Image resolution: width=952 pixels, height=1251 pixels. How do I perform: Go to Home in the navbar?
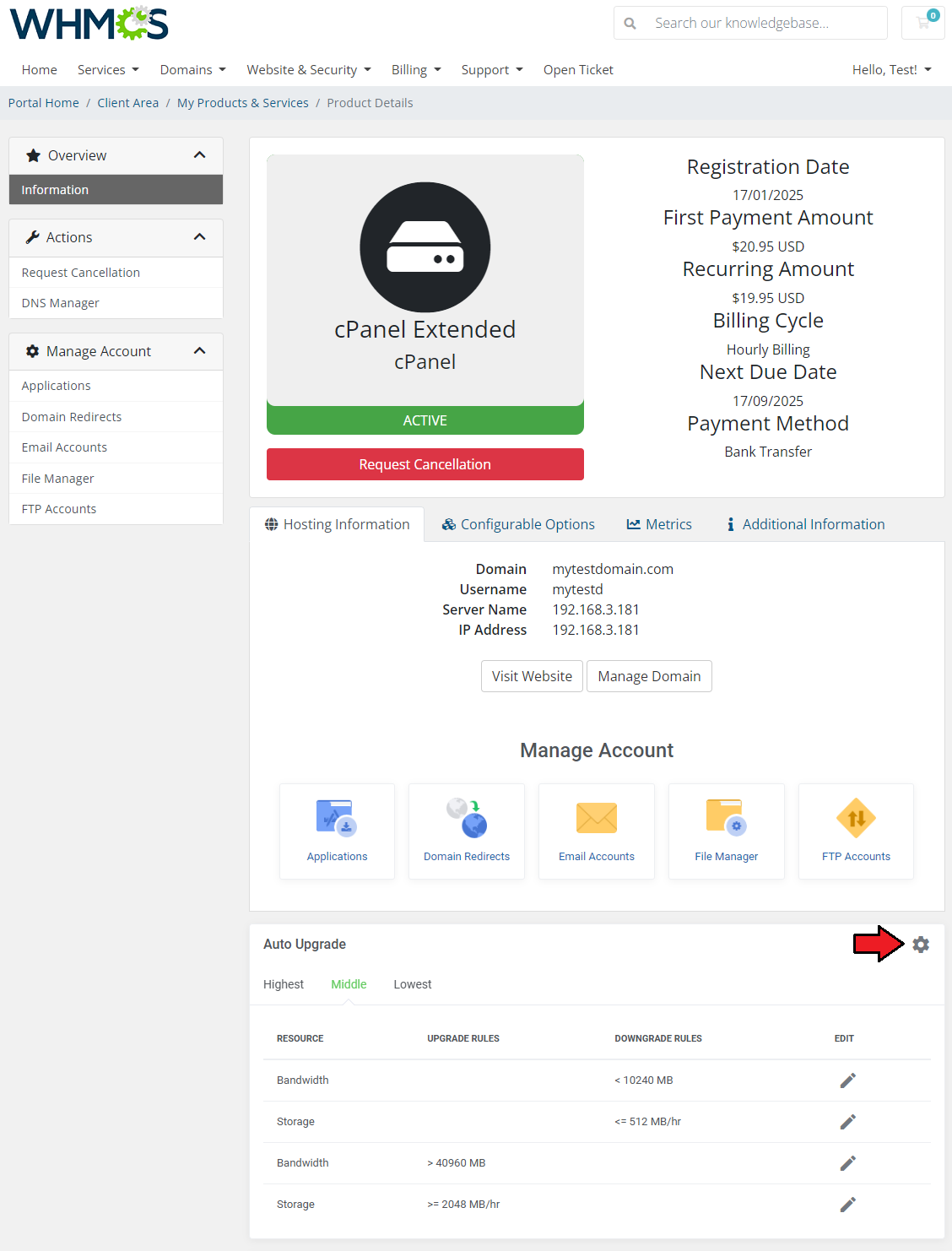pos(40,70)
